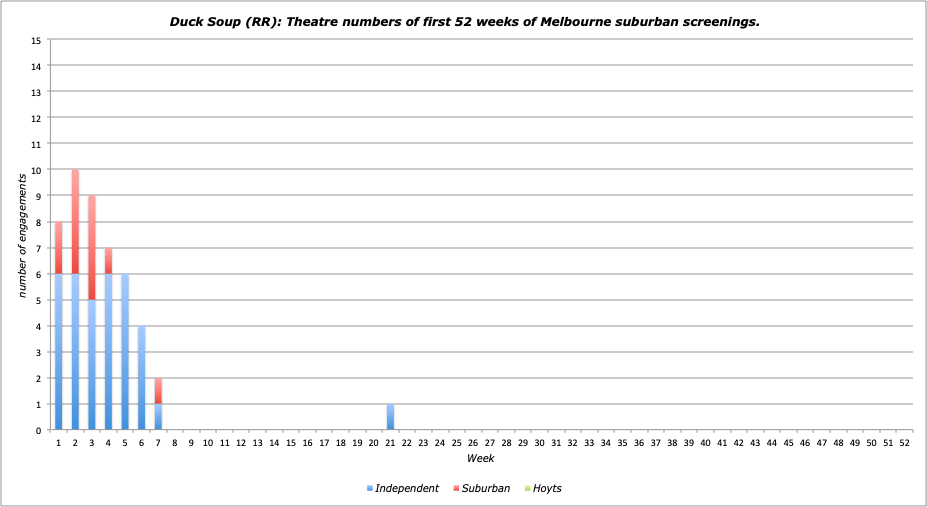
Task: Pick the blue bar for week 6
Action: point(141,378)
